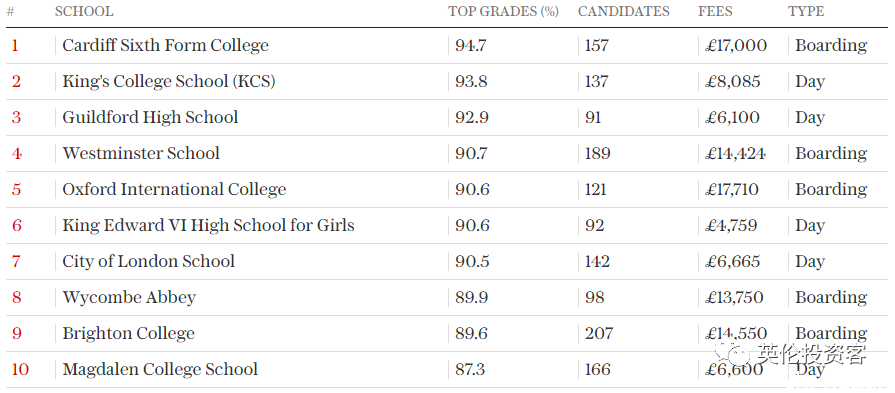The image size is (895, 393).
Task: Open King Edward VI High School for Girls
Action: point(208,225)
